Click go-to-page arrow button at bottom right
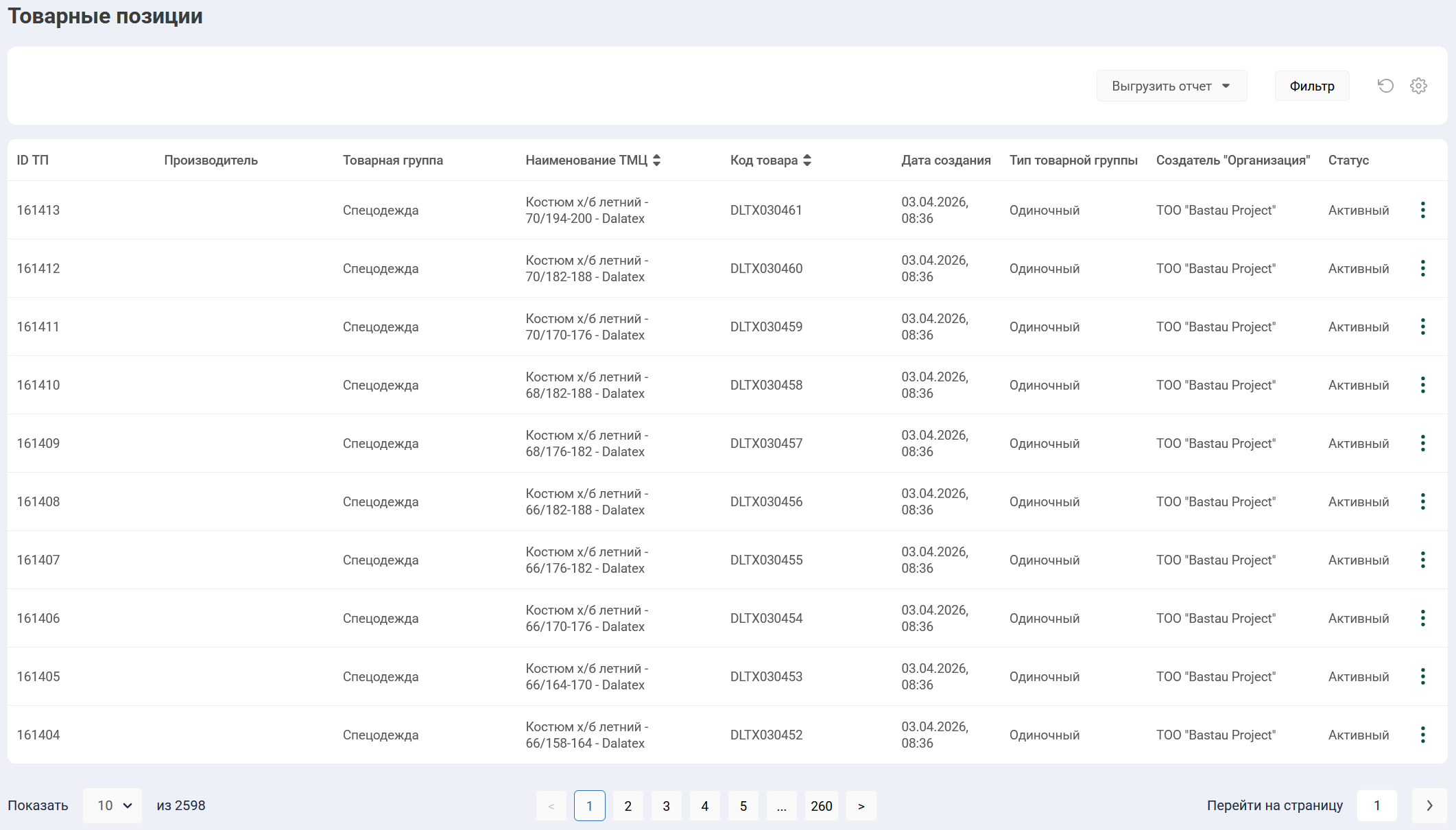 pos(1429,805)
